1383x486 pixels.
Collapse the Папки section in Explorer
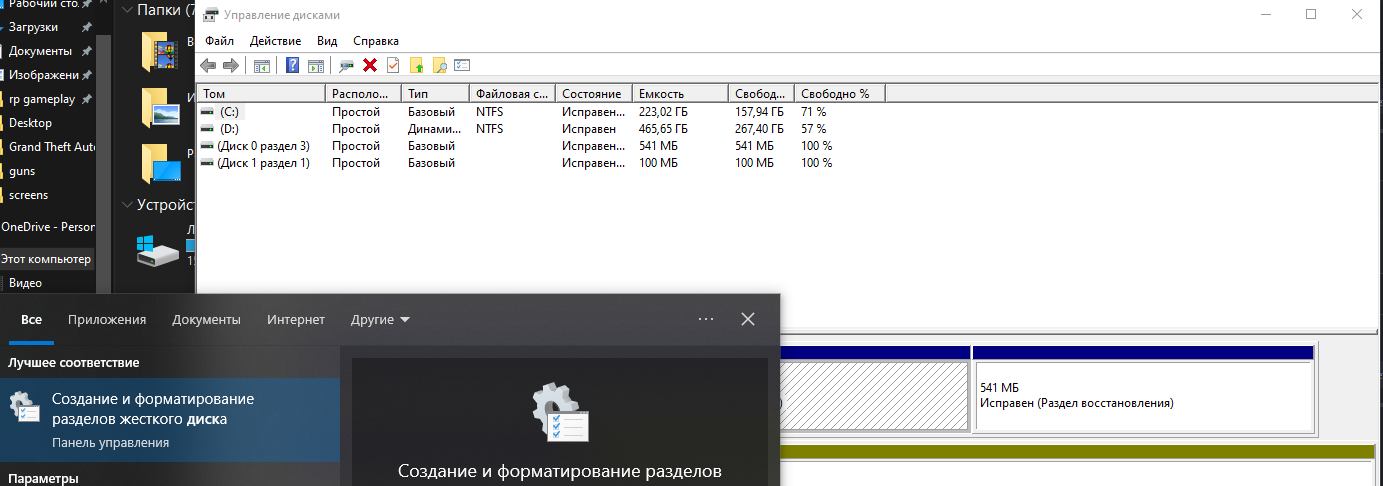(x=126, y=11)
